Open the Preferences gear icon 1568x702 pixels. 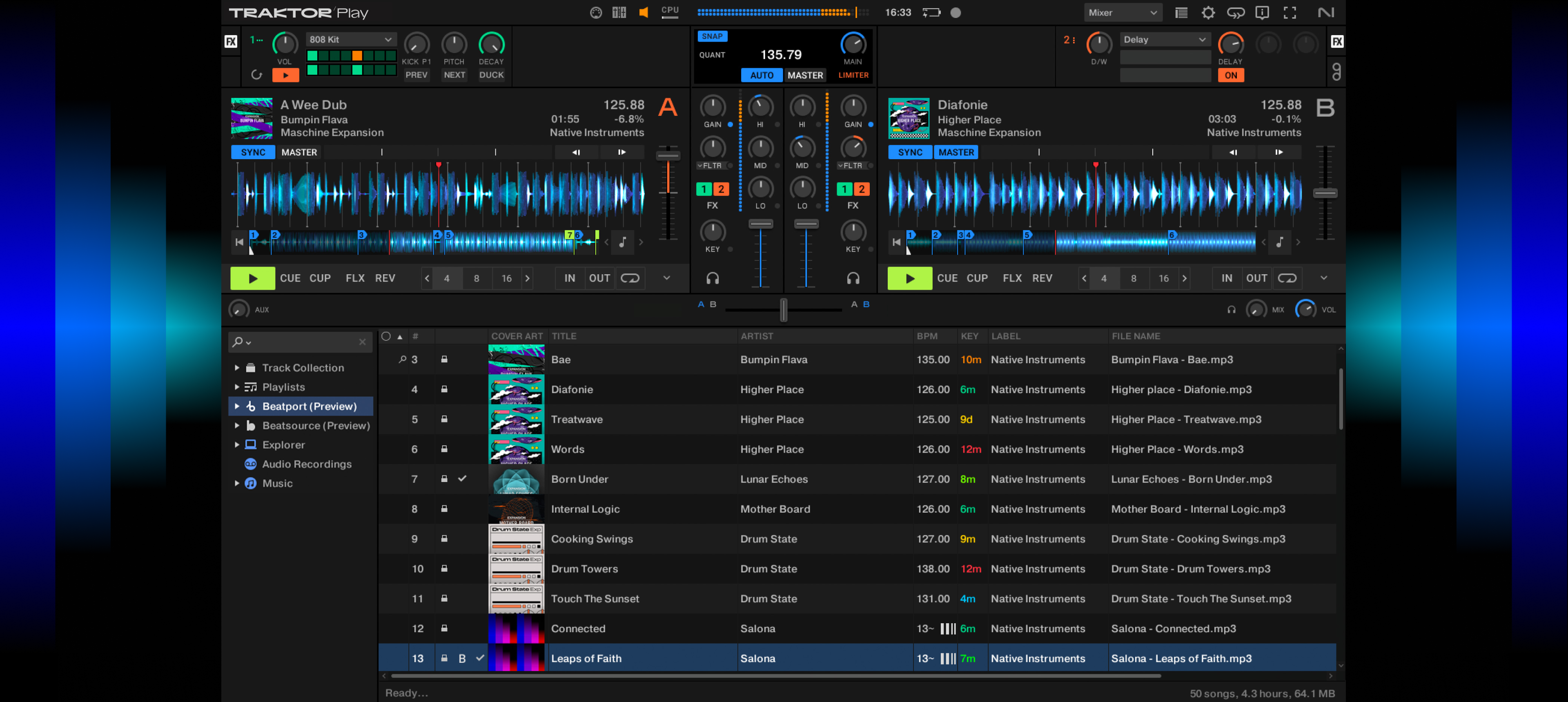click(1208, 13)
